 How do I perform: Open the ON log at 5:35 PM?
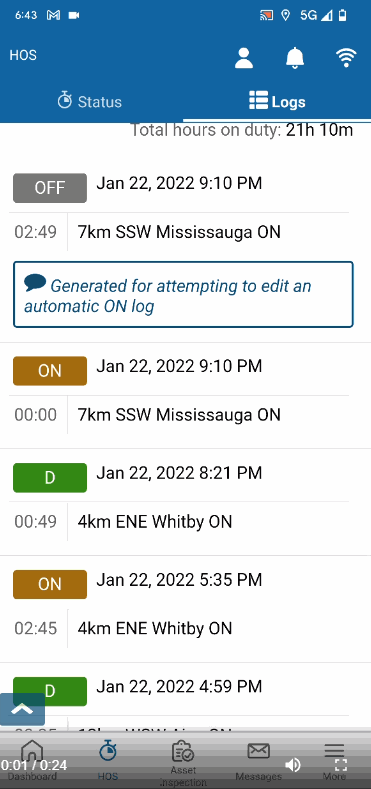(x=50, y=584)
